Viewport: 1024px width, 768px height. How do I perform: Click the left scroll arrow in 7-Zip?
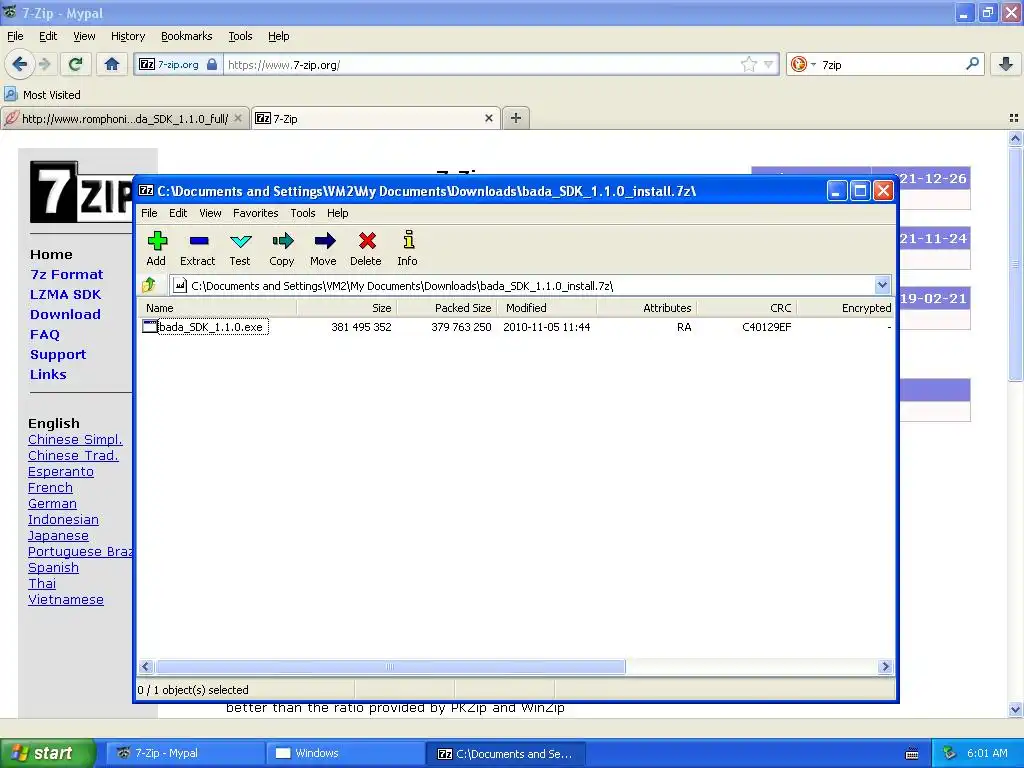tap(146, 666)
